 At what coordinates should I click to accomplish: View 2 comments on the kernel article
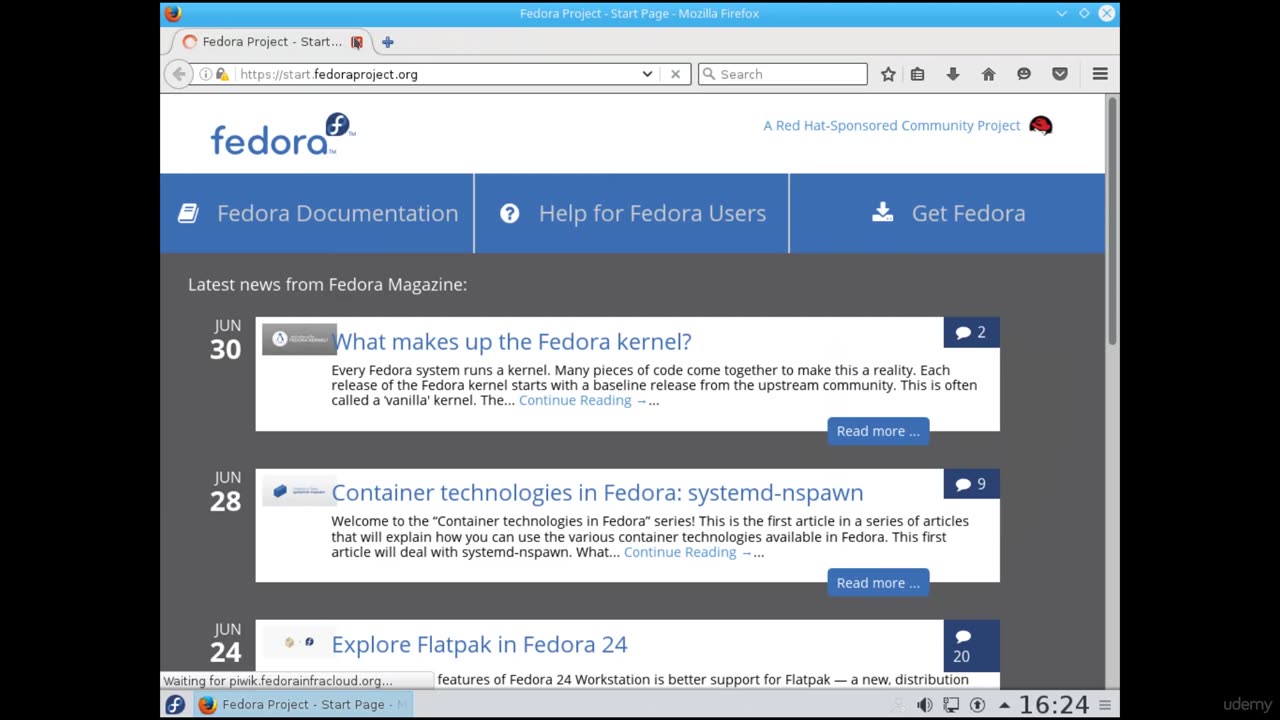click(971, 332)
